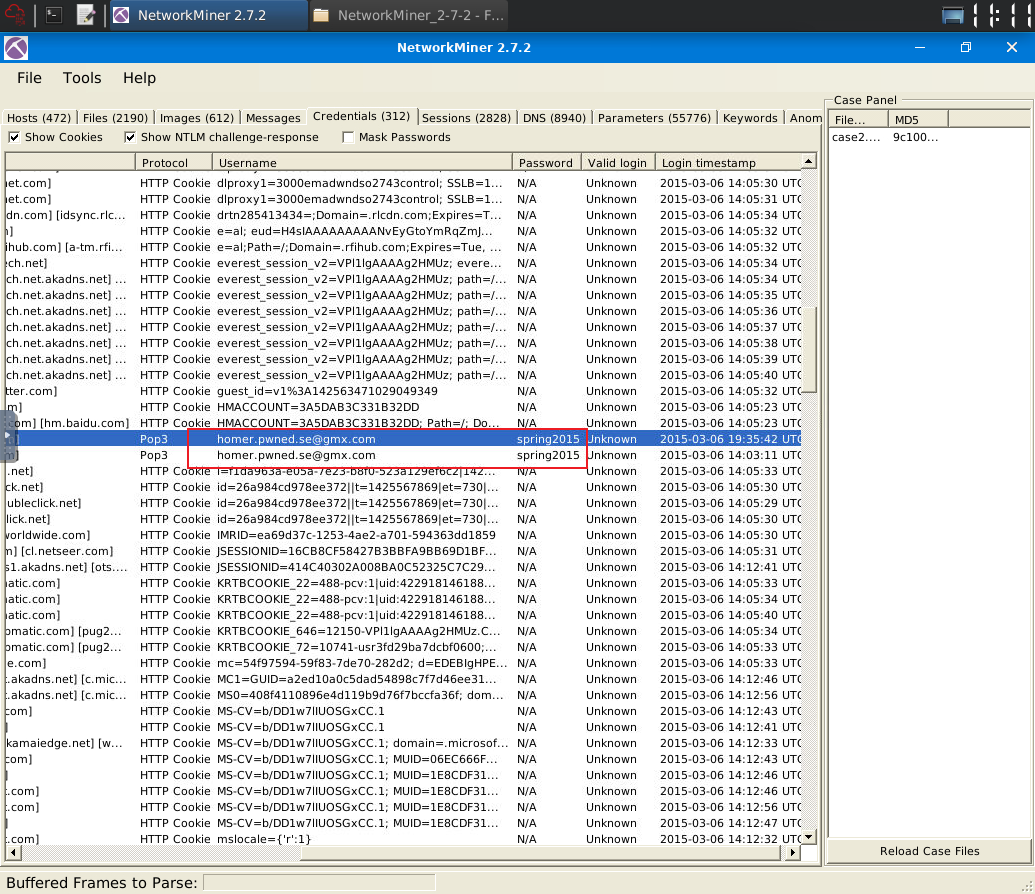Switch to the NetworkMiner_2-7-2 folder taskbar item
The height and width of the screenshot is (894, 1035).
[409, 15]
